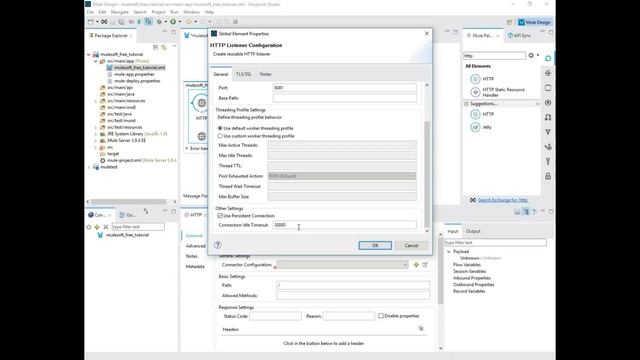Expand the src/main/resources folder

pyautogui.click(x=96, y=101)
